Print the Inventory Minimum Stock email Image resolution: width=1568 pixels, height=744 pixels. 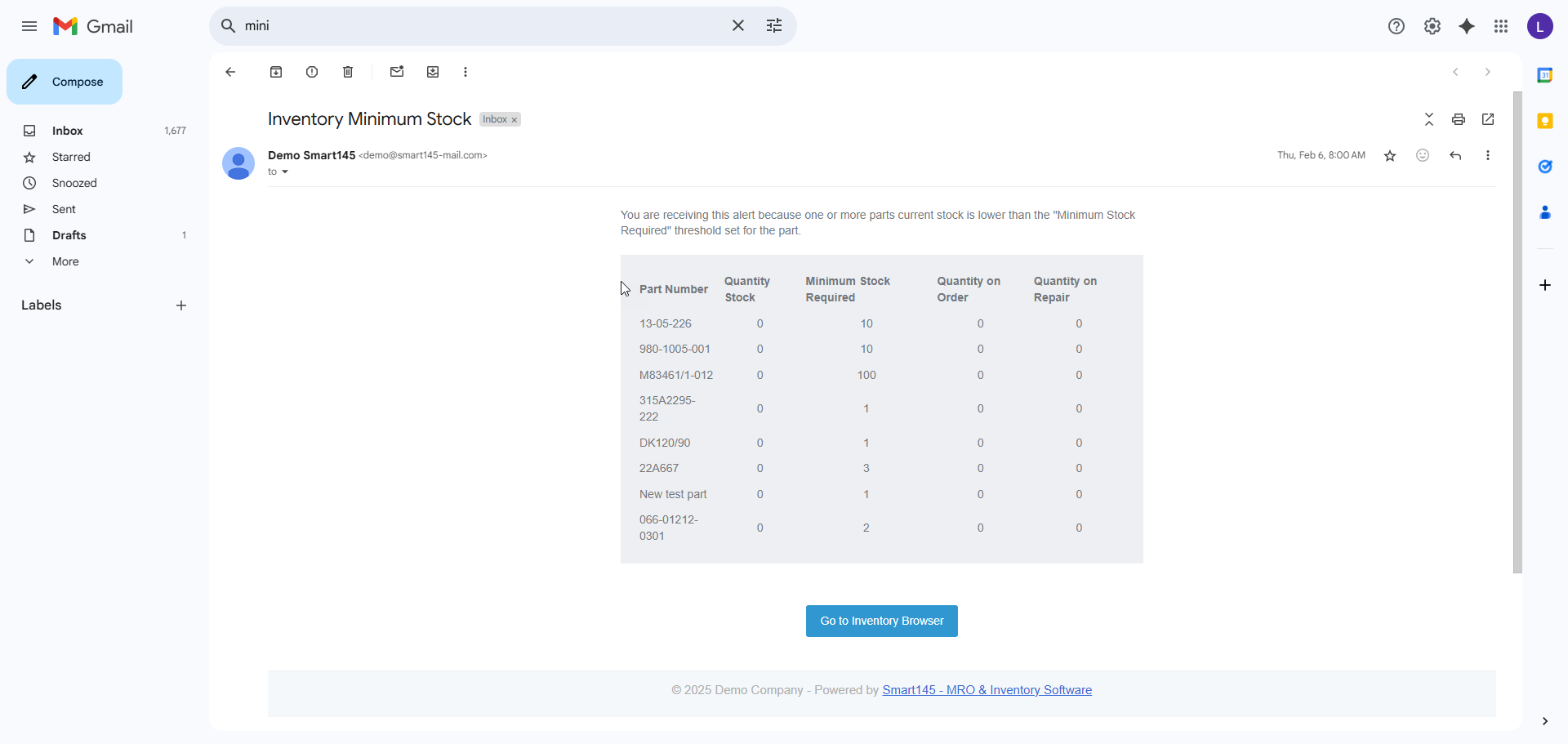click(x=1459, y=119)
